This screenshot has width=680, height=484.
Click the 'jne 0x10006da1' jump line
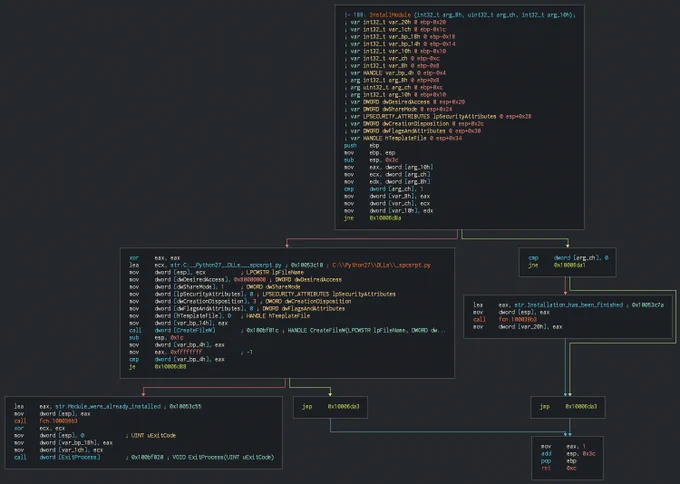pos(557,265)
